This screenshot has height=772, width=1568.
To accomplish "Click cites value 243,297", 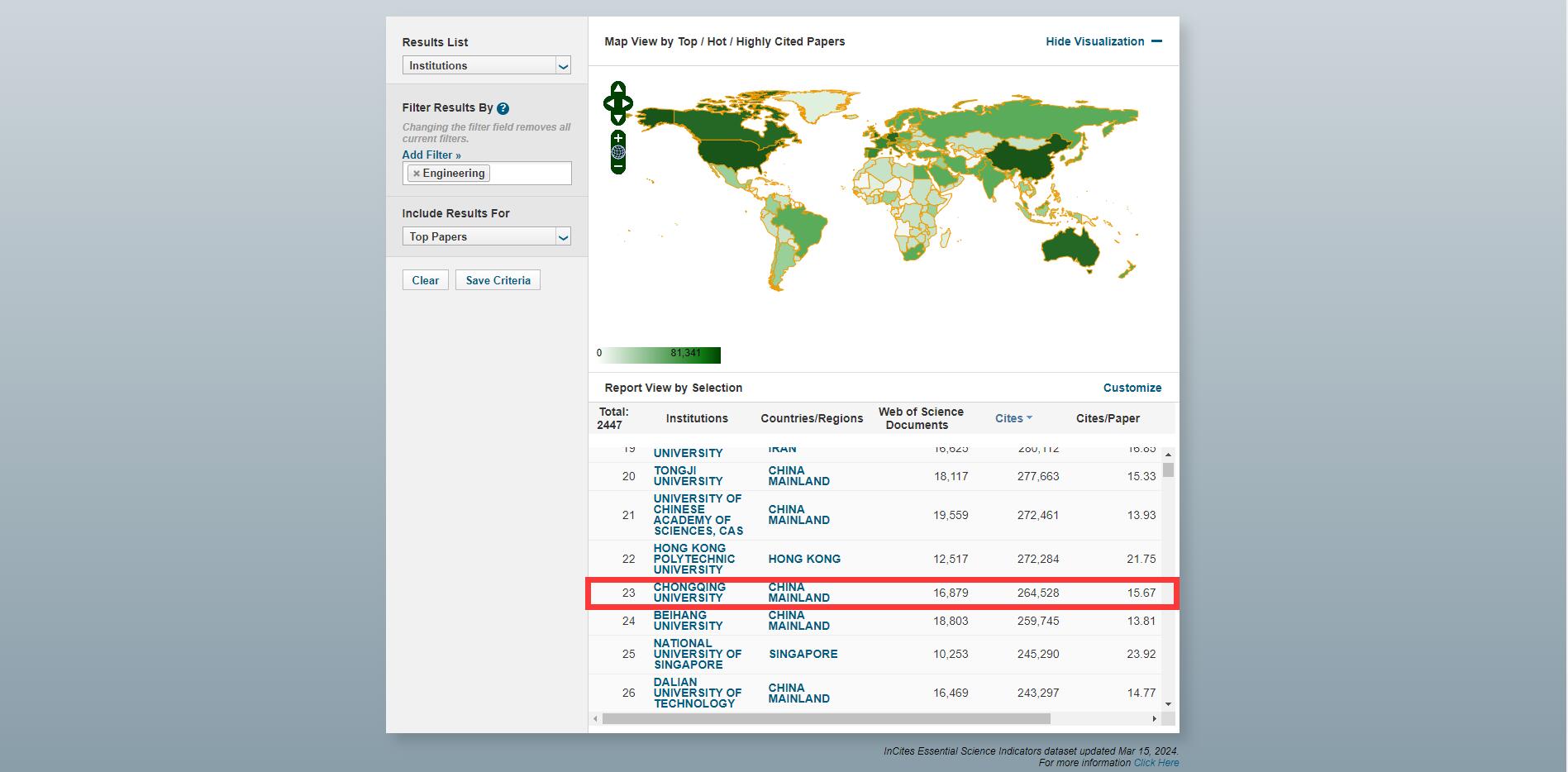I will click(1037, 693).
